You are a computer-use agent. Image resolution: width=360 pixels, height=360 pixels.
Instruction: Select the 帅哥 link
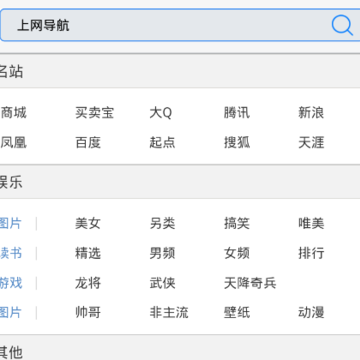(88, 313)
